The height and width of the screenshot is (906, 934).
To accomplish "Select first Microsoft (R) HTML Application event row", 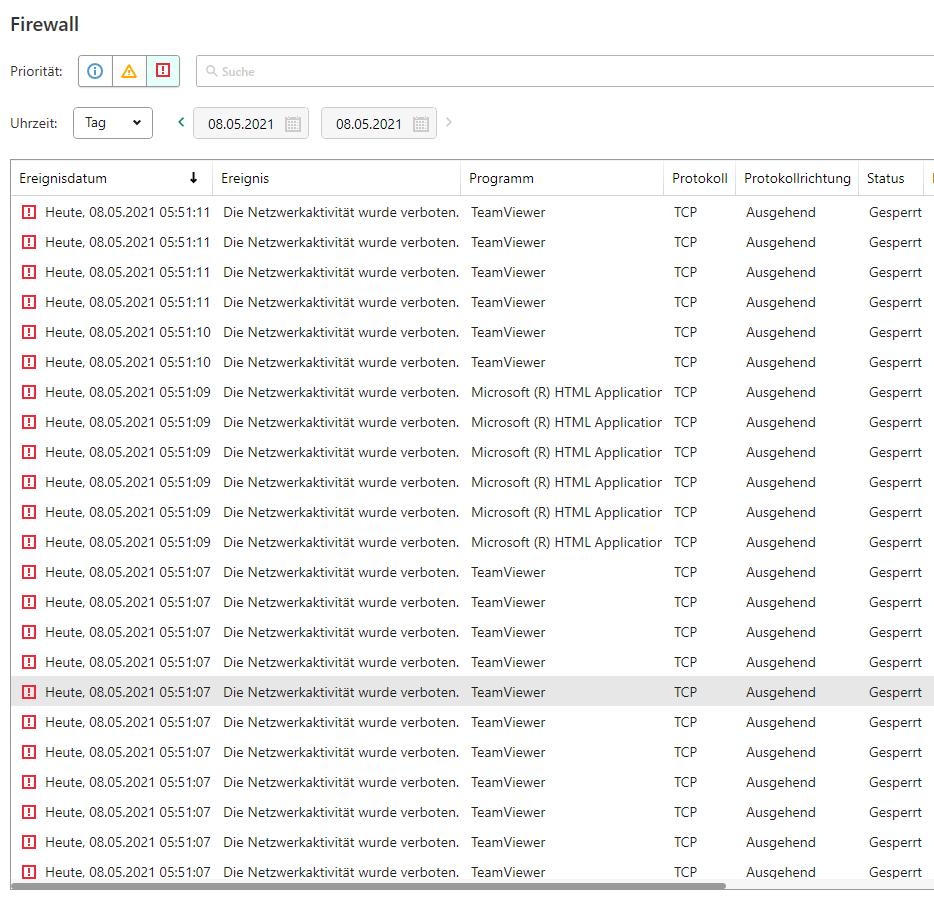I will (x=565, y=392).
